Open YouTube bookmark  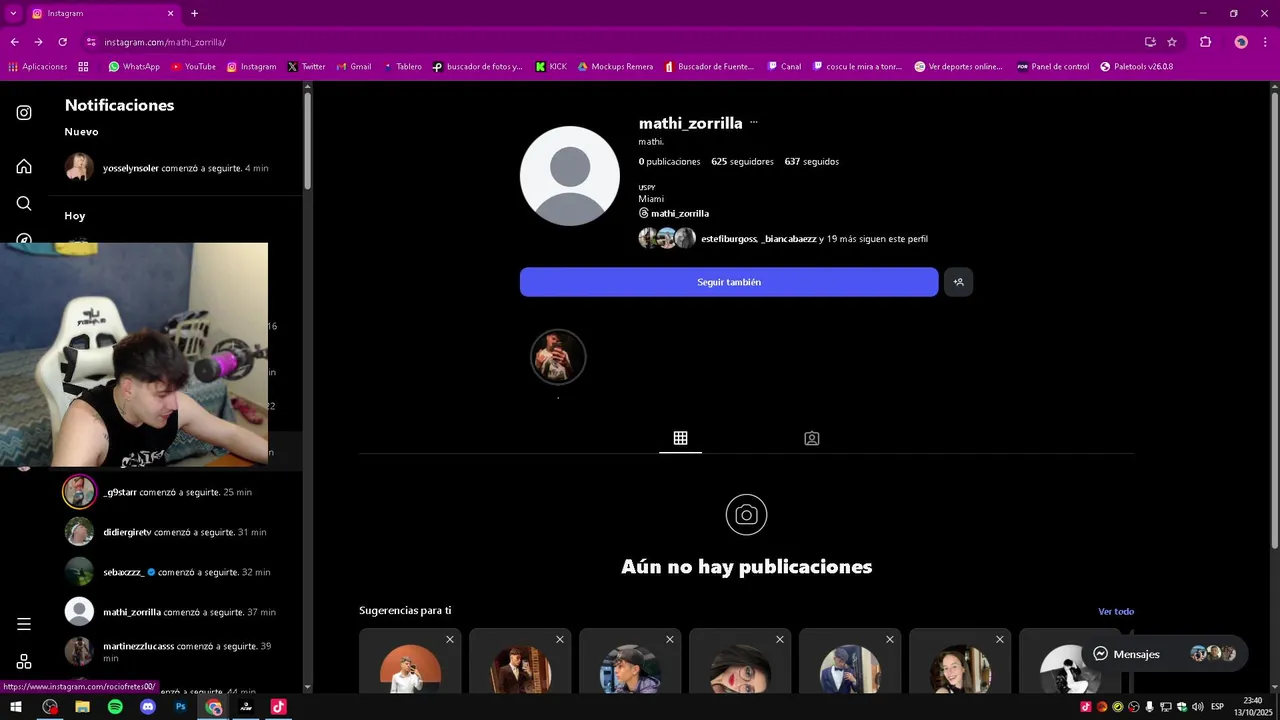click(193, 67)
